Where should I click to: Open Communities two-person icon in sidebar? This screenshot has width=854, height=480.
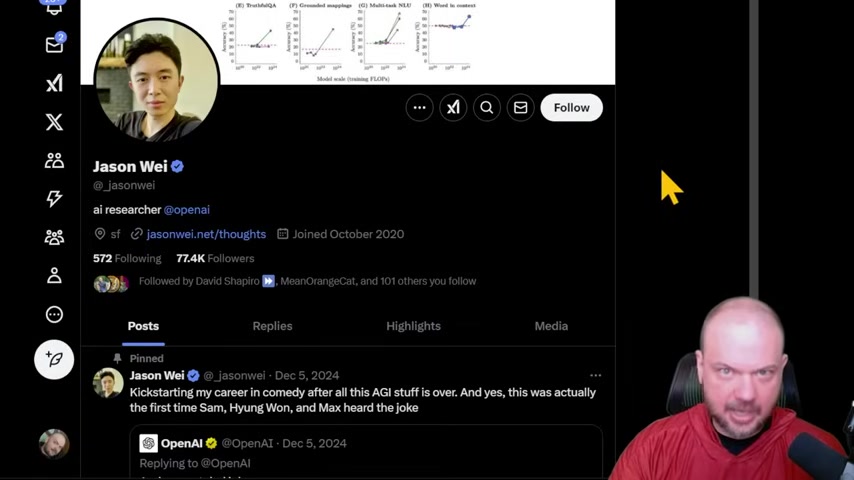tap(54, 160)
